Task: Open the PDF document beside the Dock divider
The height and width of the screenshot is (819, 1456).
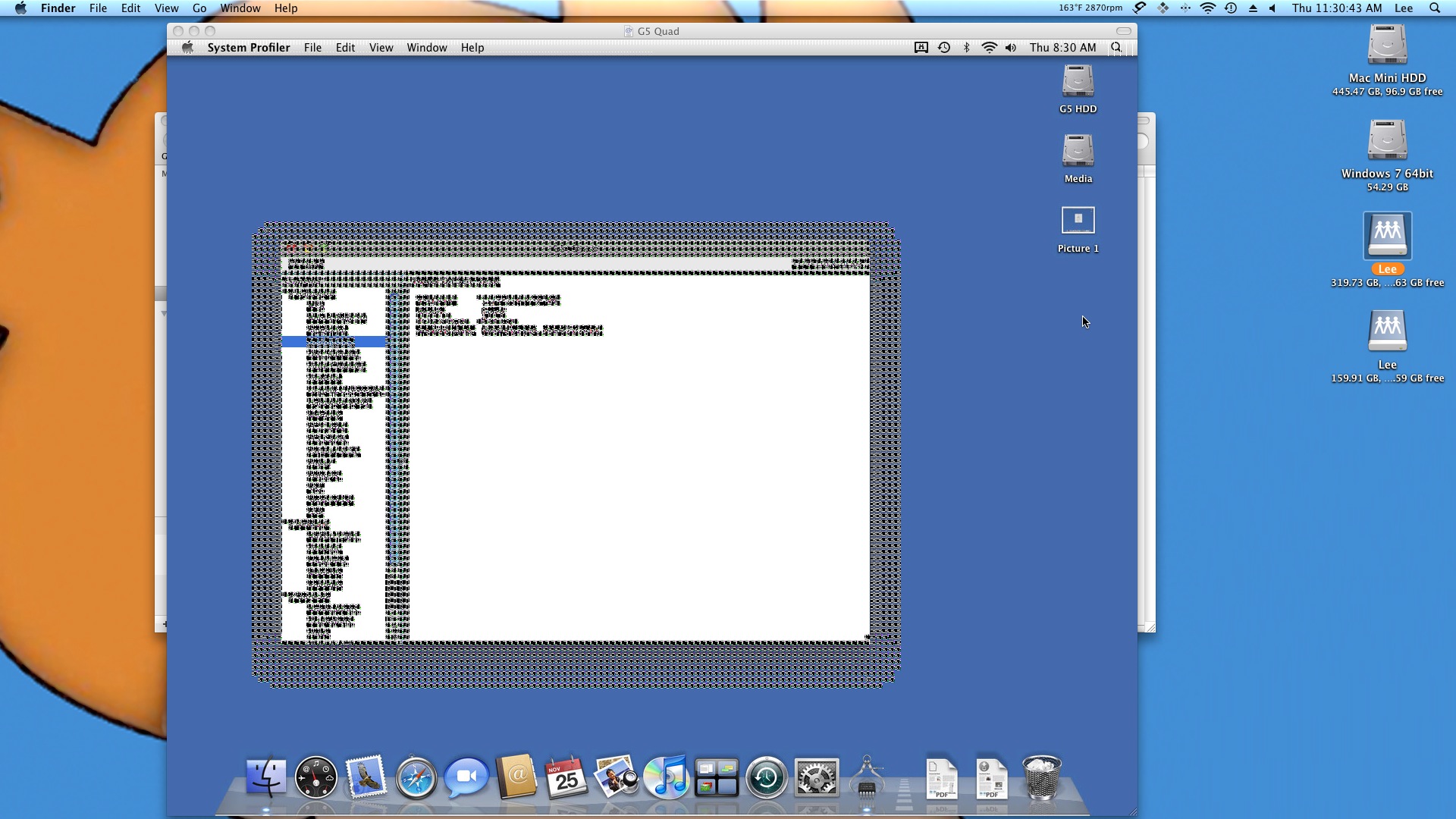Action: coord(941,780)
